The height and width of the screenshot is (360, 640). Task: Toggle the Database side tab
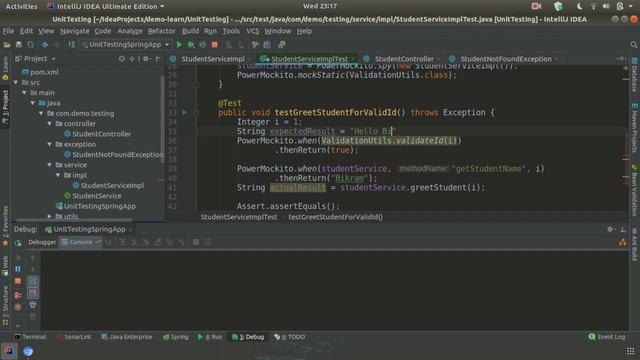click(x=634, y=75)
